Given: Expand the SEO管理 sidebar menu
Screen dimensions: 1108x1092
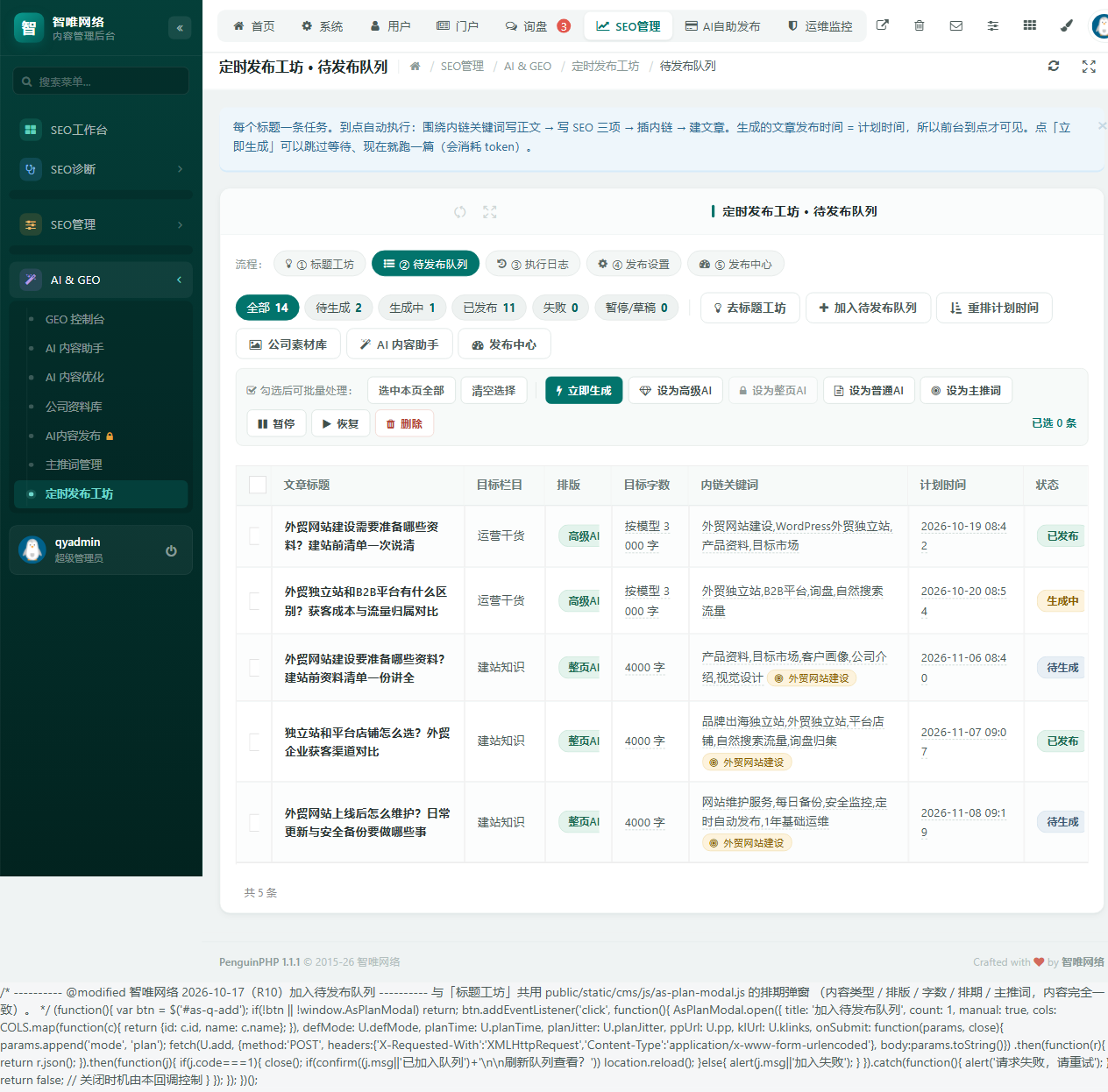Looking at the screenshot, I should (101, 224).
